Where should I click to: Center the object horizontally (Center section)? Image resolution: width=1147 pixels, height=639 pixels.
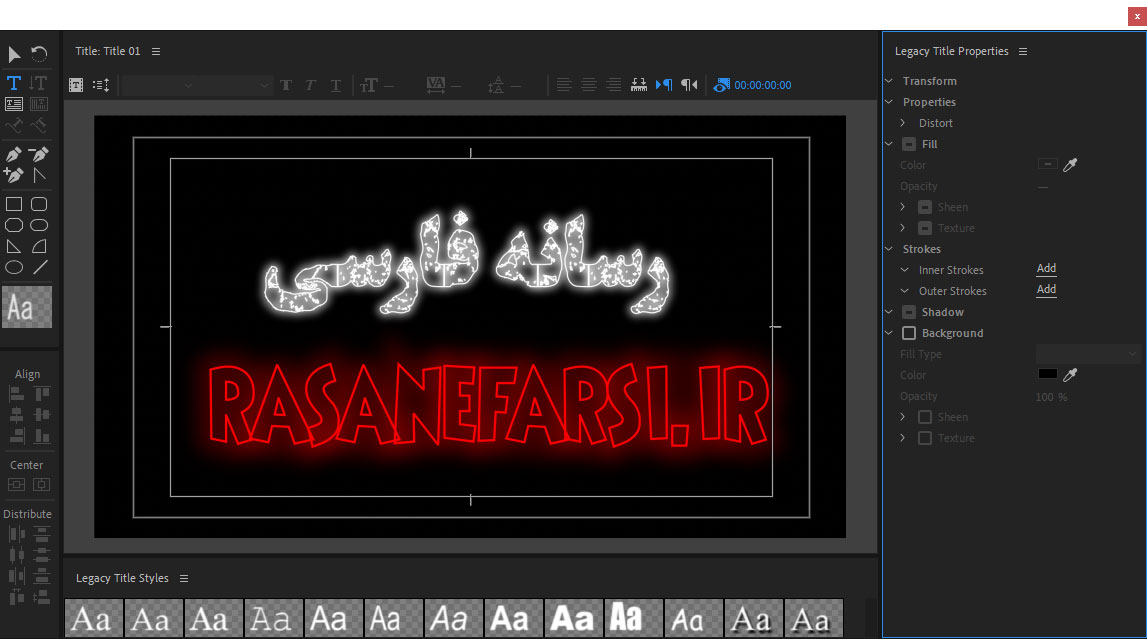point(16,485)
